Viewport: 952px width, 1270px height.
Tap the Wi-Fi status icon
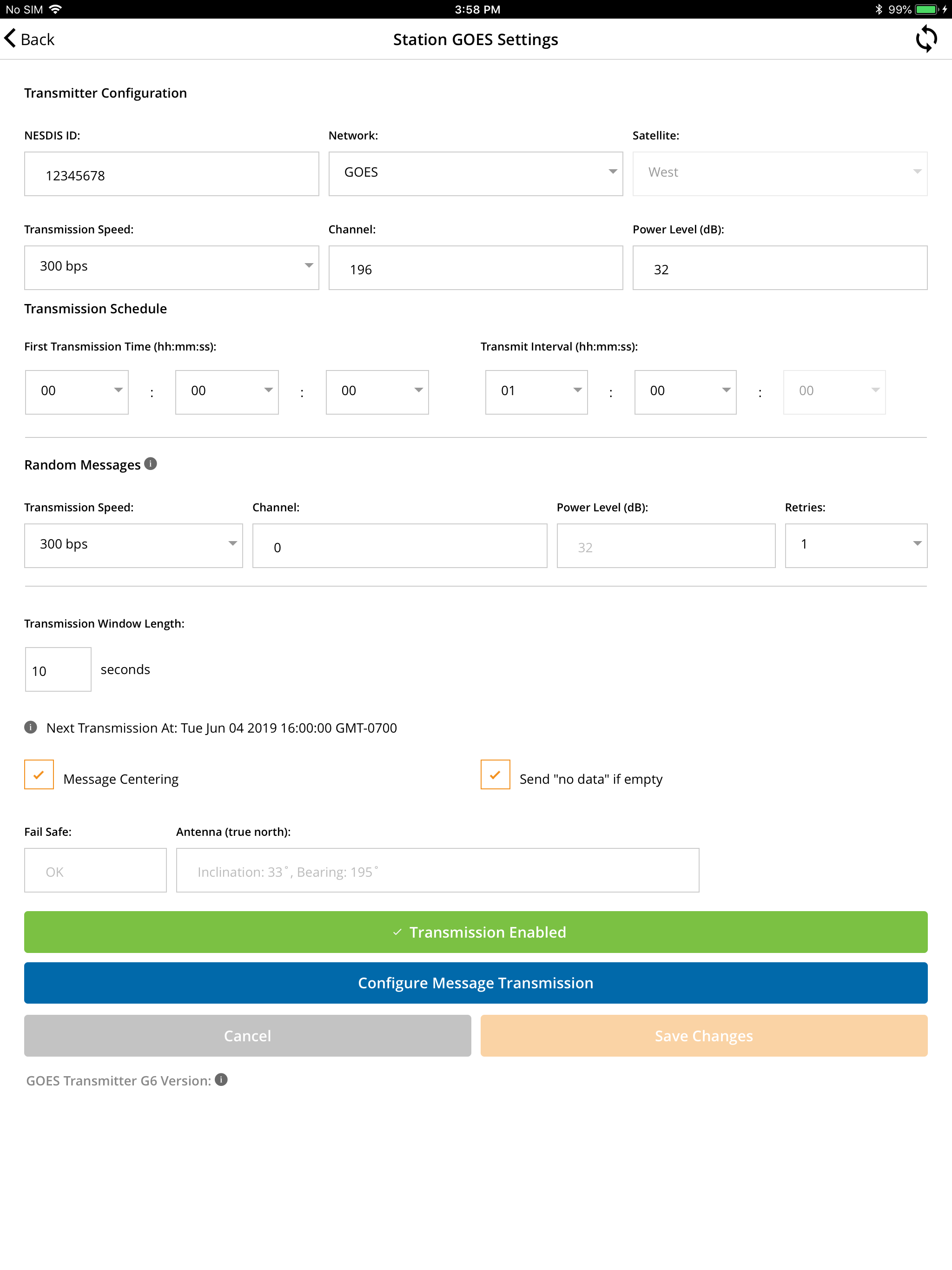(x=56, y=9)
